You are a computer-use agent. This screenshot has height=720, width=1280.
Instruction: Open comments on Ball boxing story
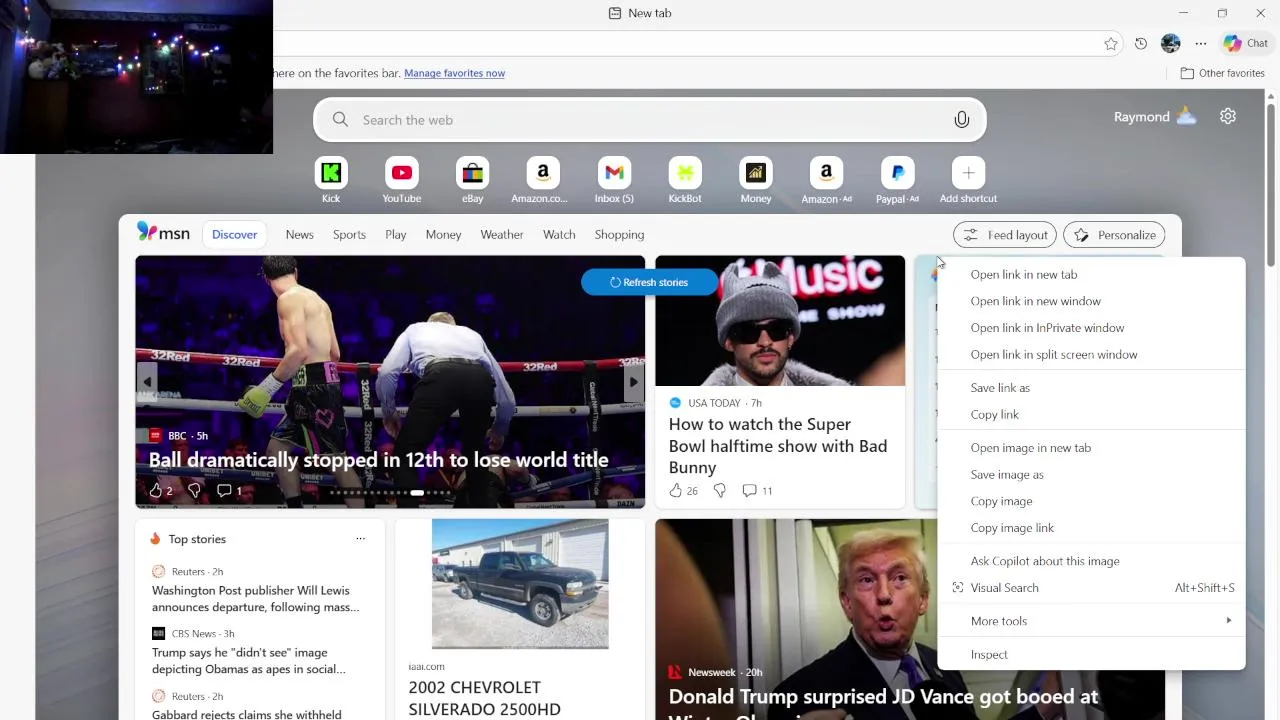tap(225, 490)
